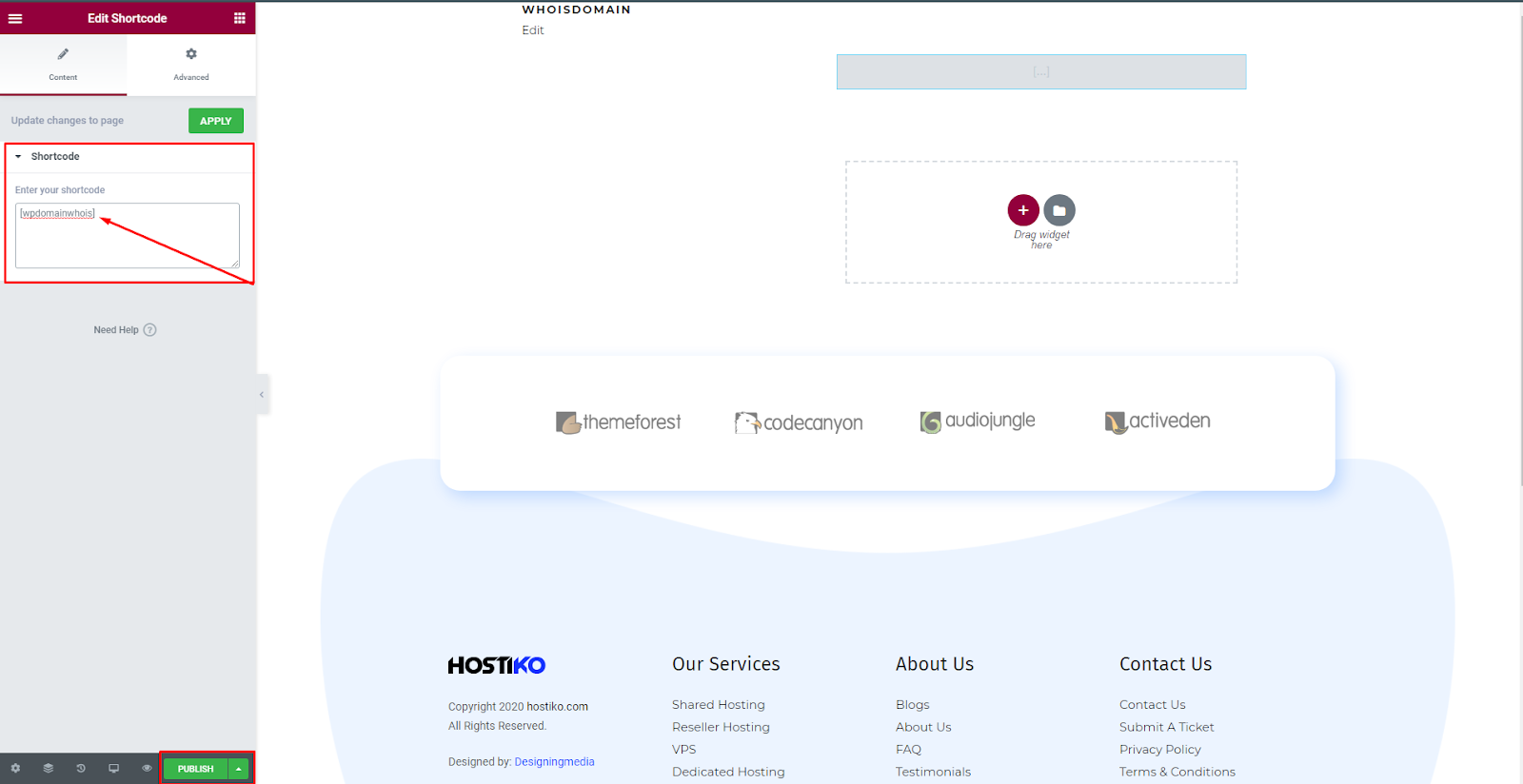Open the Elementor hamburger menu
Viewport: 1523px width, 784px height.
[15, 18]
